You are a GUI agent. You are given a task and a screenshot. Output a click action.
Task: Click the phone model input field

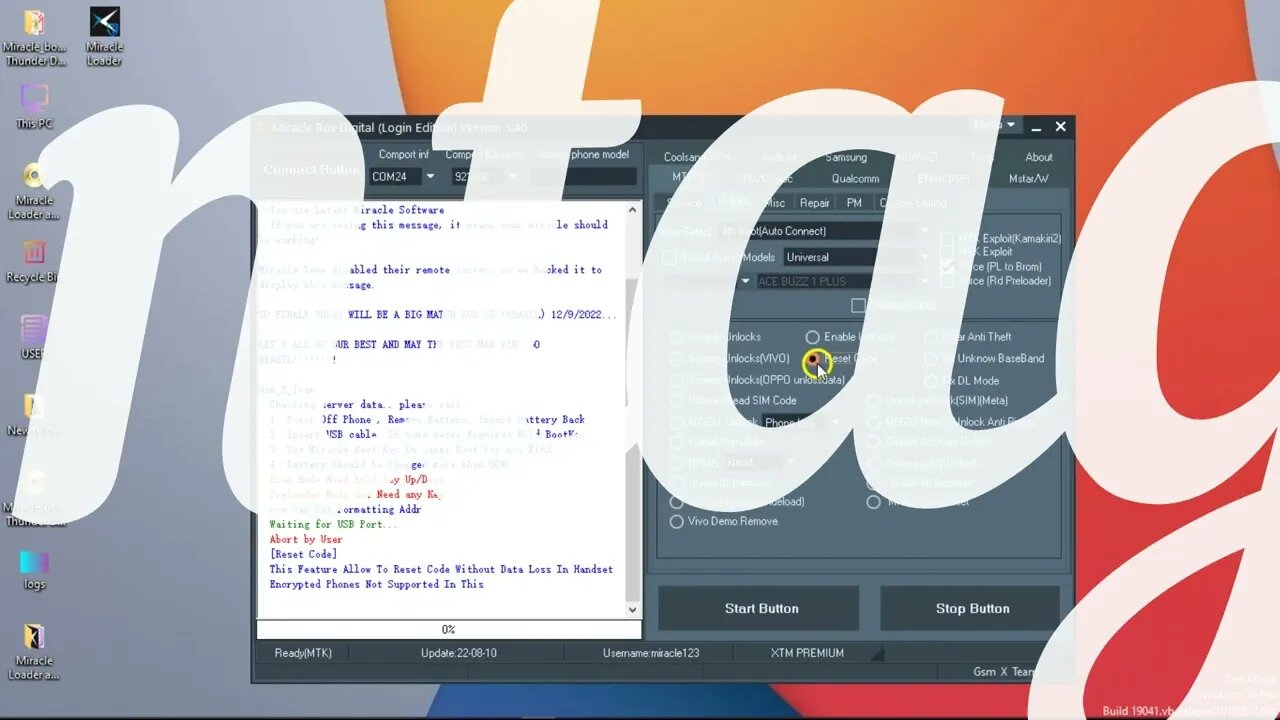(x=583, y=177)
